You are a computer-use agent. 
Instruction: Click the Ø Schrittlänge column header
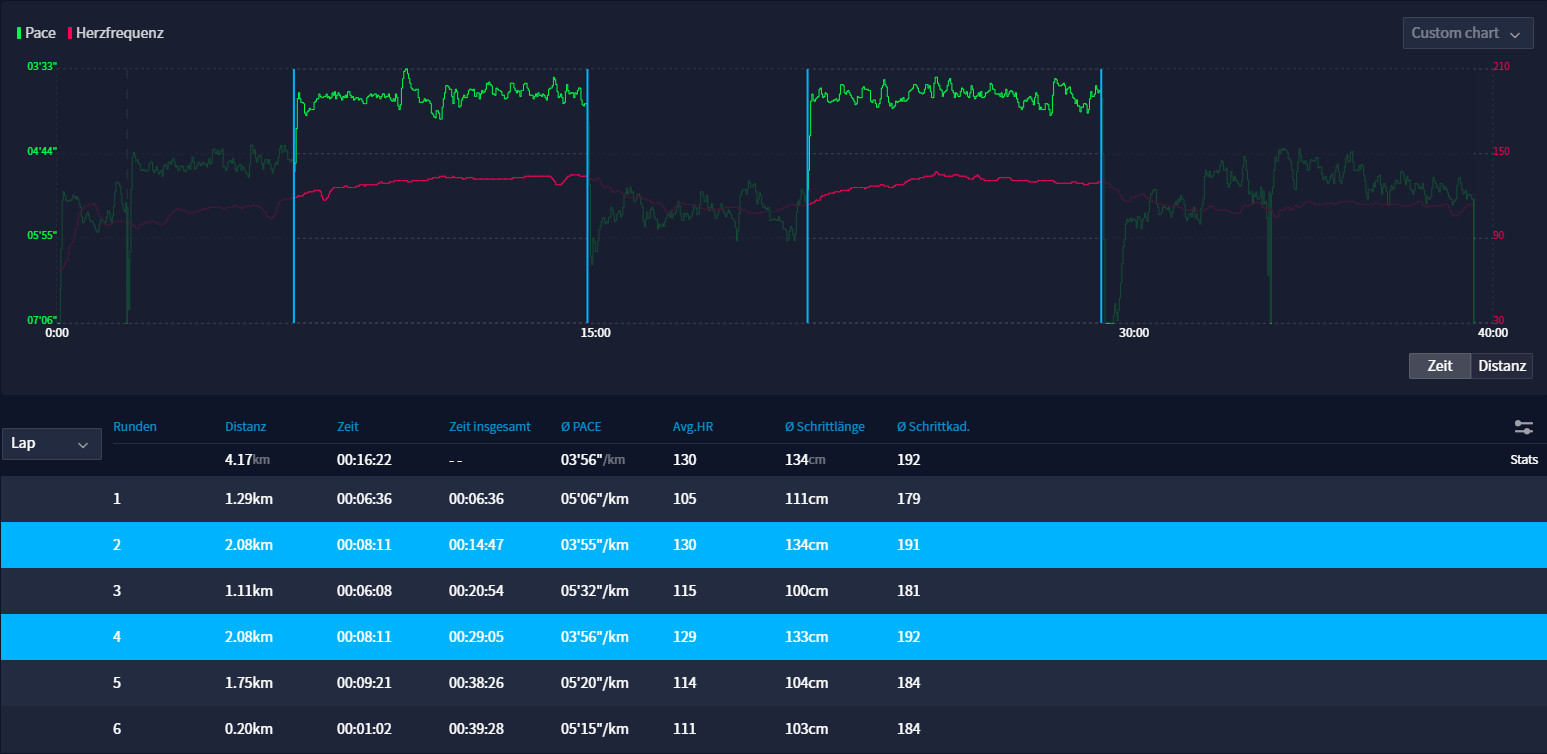click(x=824, y=427)
